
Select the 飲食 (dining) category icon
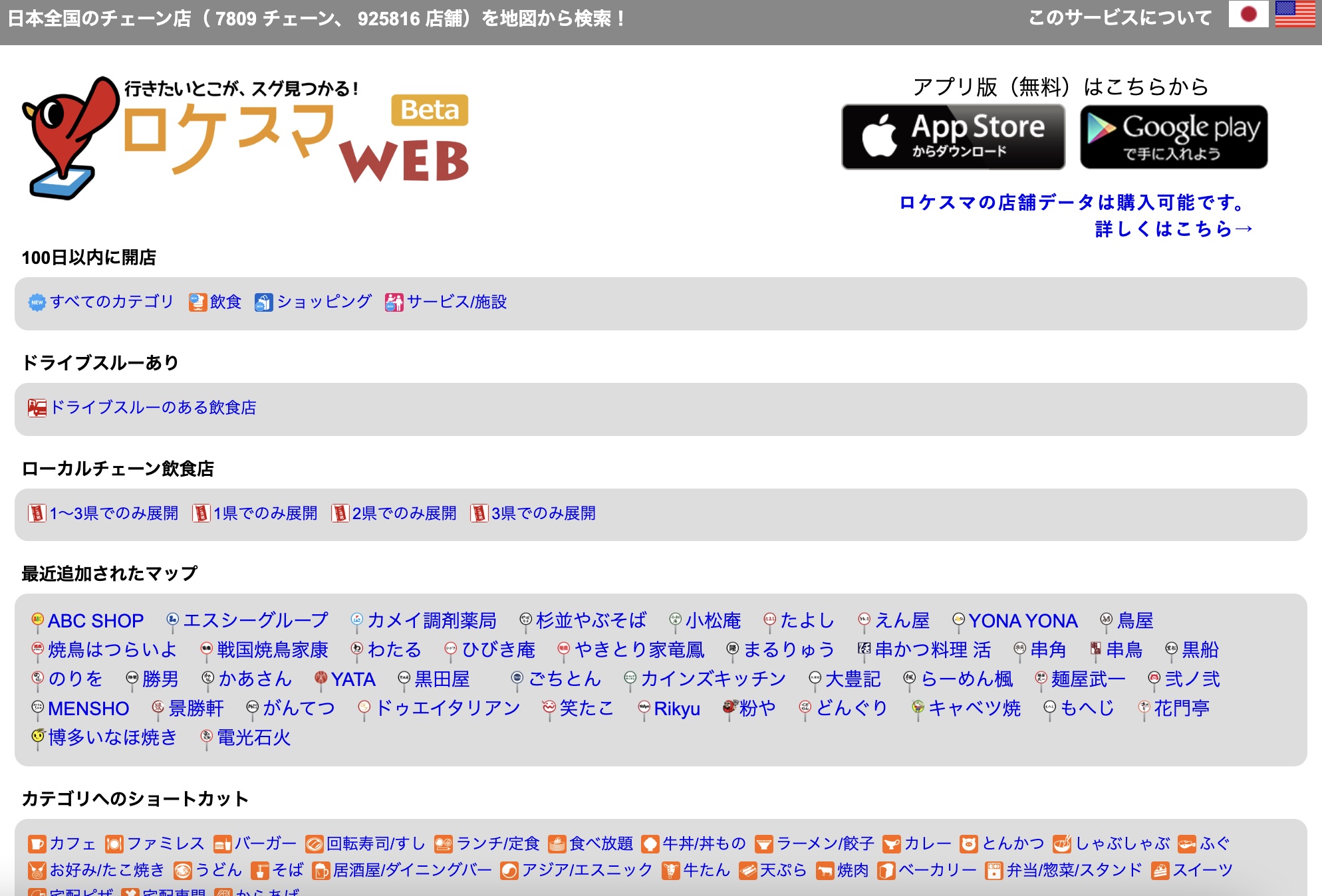pyautogui.click(x=197, y=302)
